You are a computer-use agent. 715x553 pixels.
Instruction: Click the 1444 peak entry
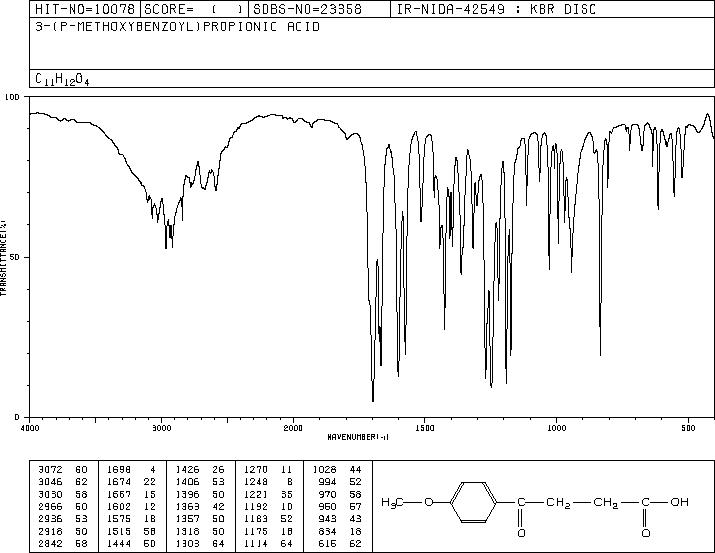pos(131,543)
